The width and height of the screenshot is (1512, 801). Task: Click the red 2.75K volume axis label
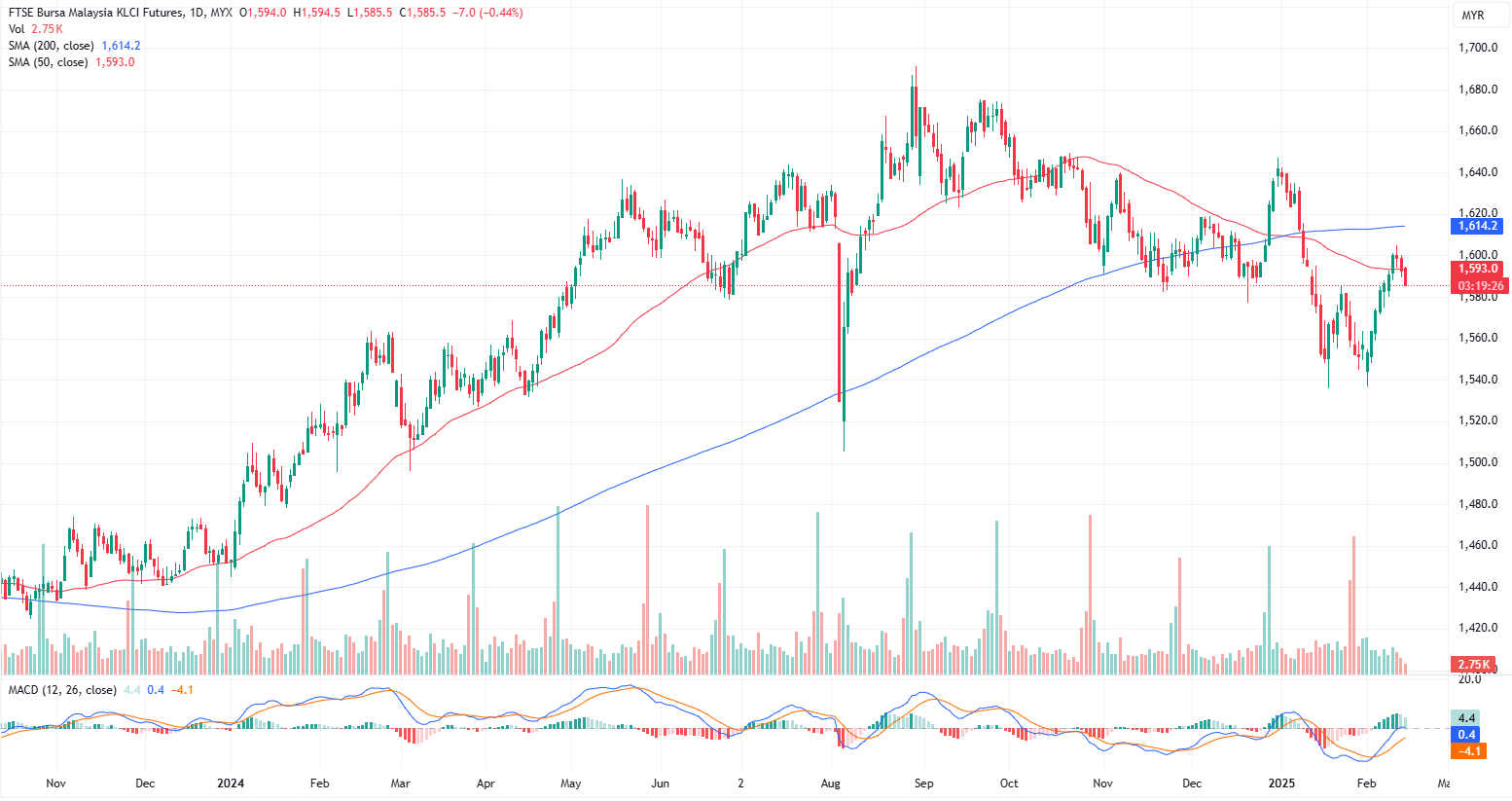click(1473, 665)
